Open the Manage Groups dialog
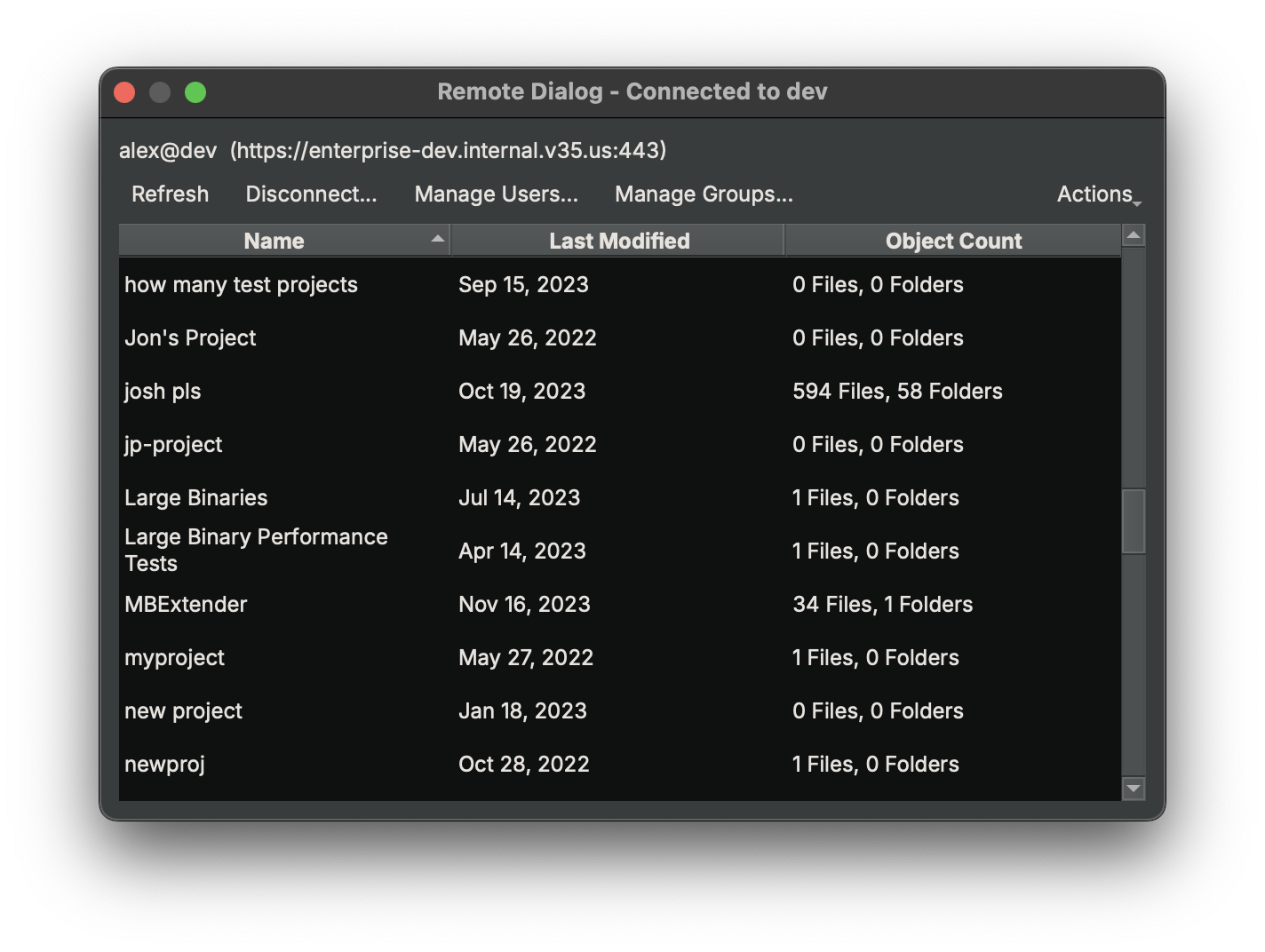The image size is (1265, 952). point(703,194)
